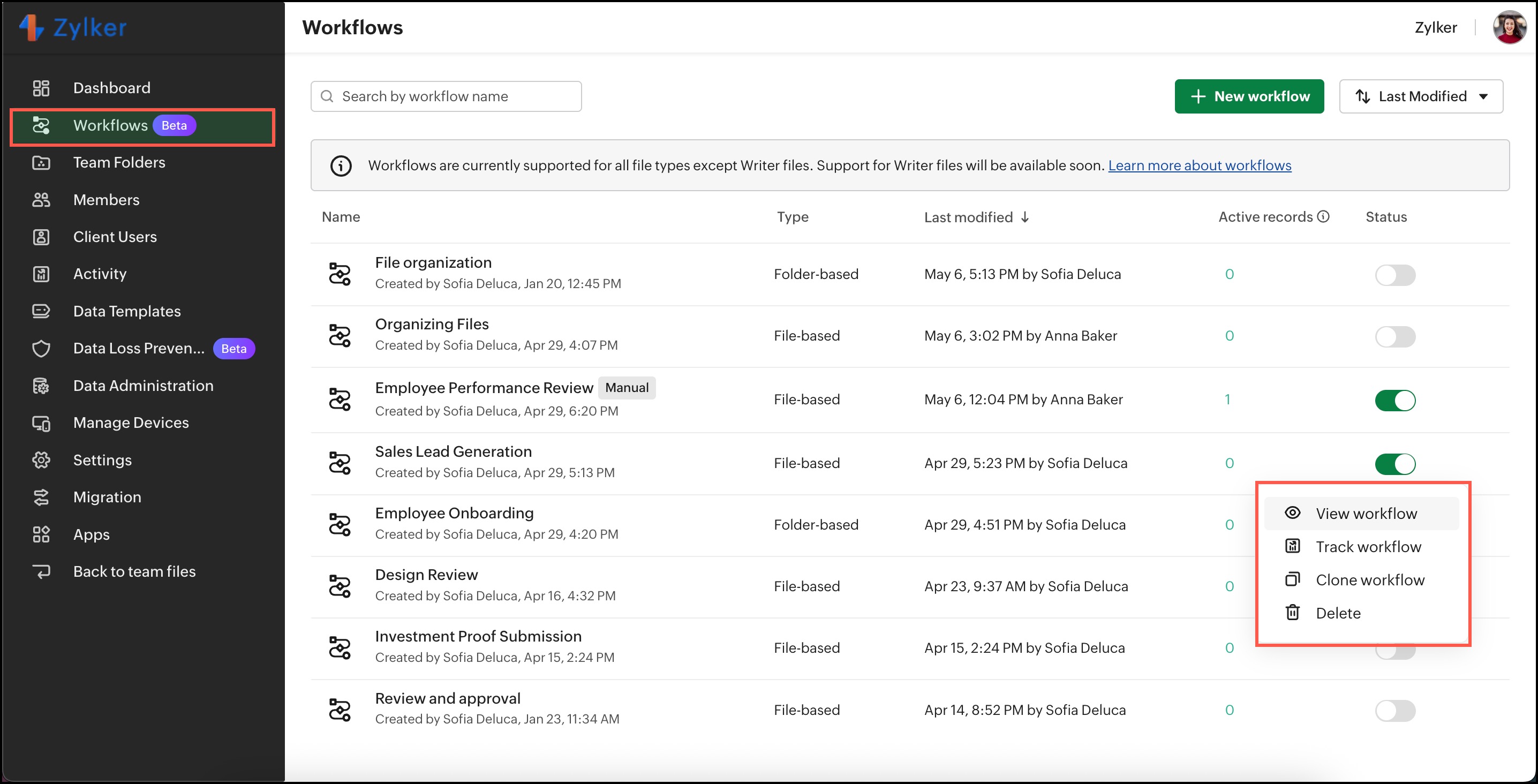Open Manage Devices using its icon
The width and height of the screenshot is (1538, 784).
tap(41, 424)
